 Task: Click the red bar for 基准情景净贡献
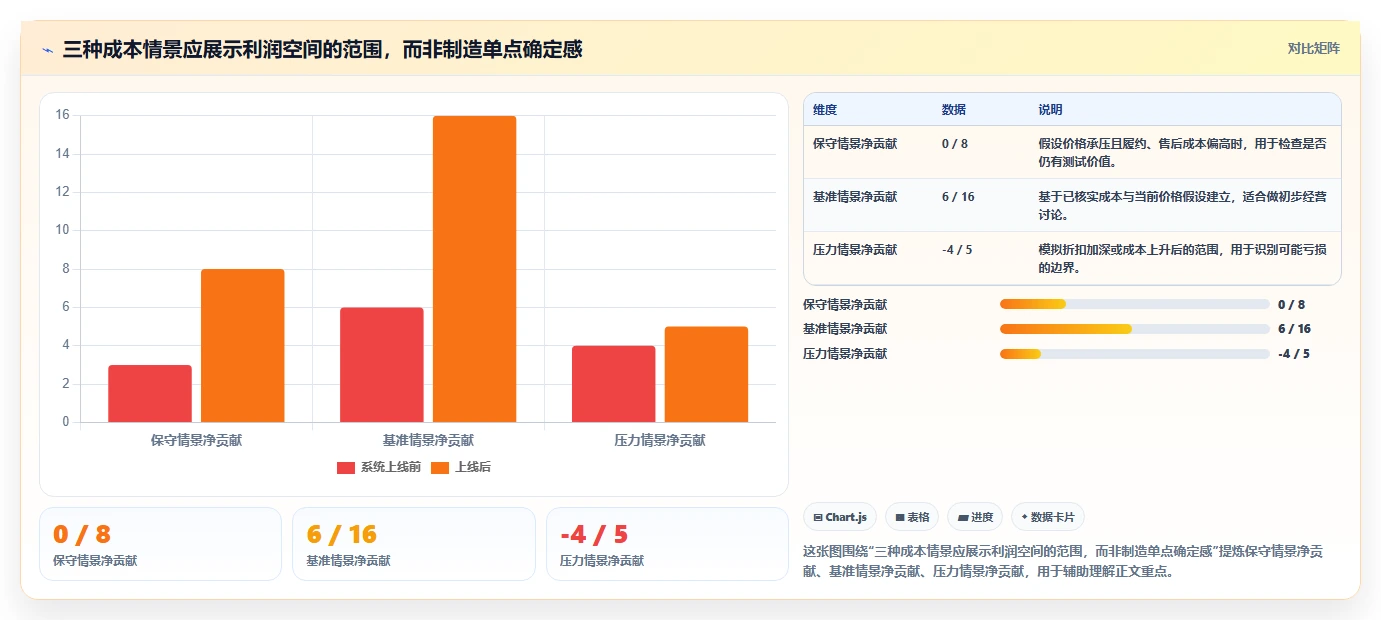click(x=382, y=365)
